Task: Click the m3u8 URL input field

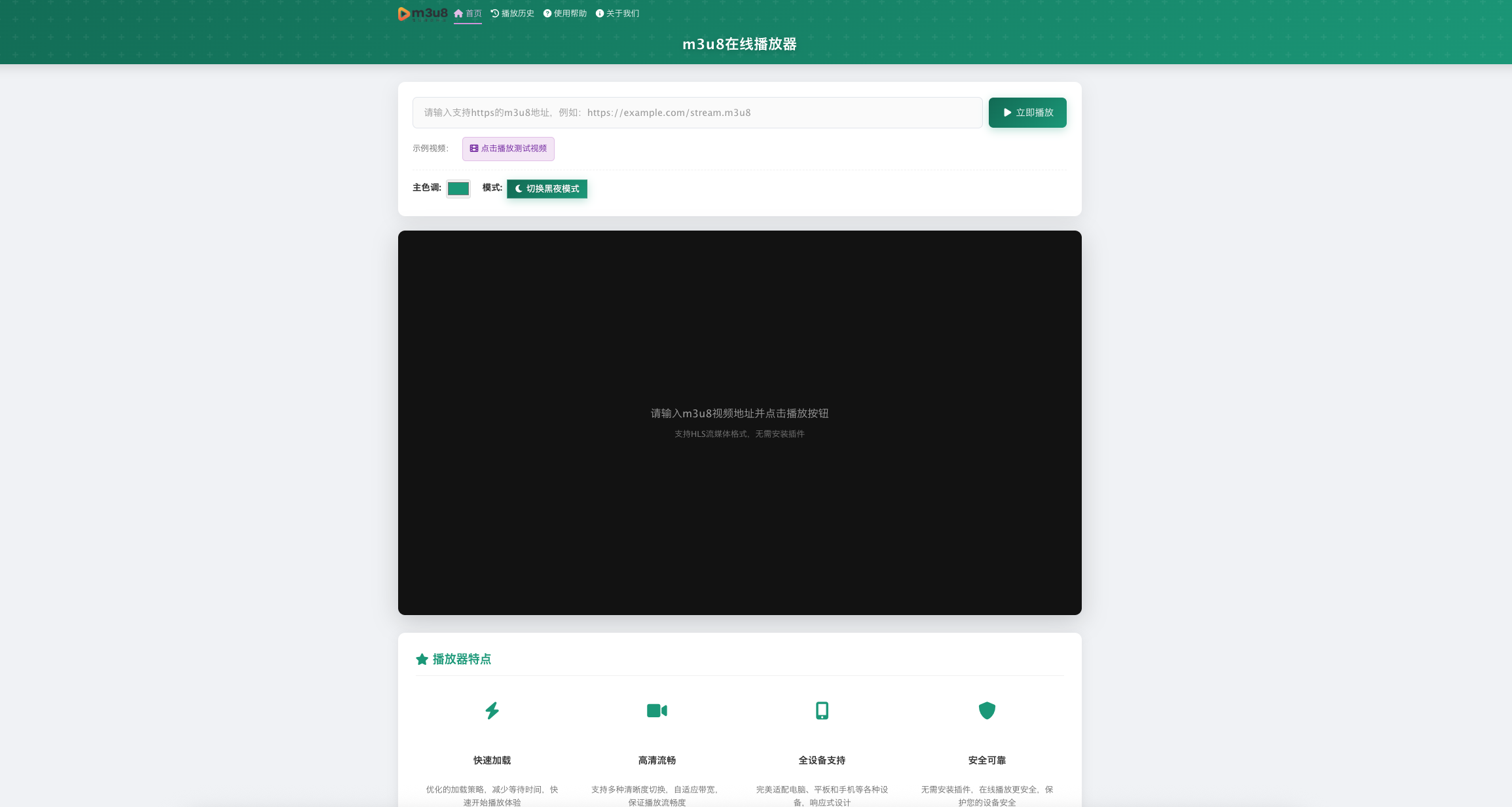Action: coord(697,113)
